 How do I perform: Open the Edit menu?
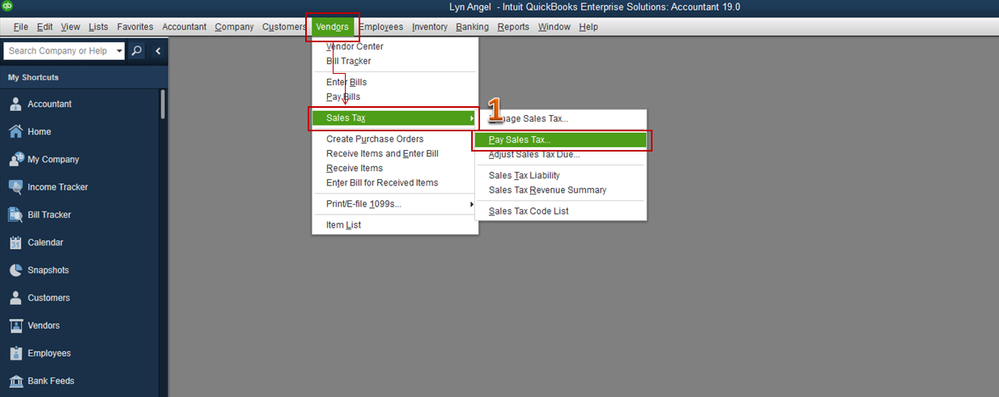[x=45, y=27]
